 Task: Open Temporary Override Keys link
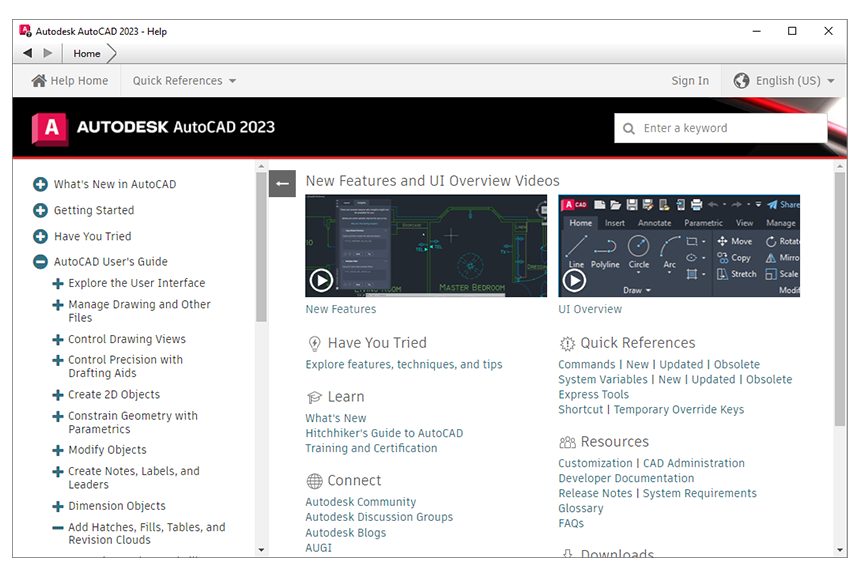pyautogui.click(x=679, y=409)
